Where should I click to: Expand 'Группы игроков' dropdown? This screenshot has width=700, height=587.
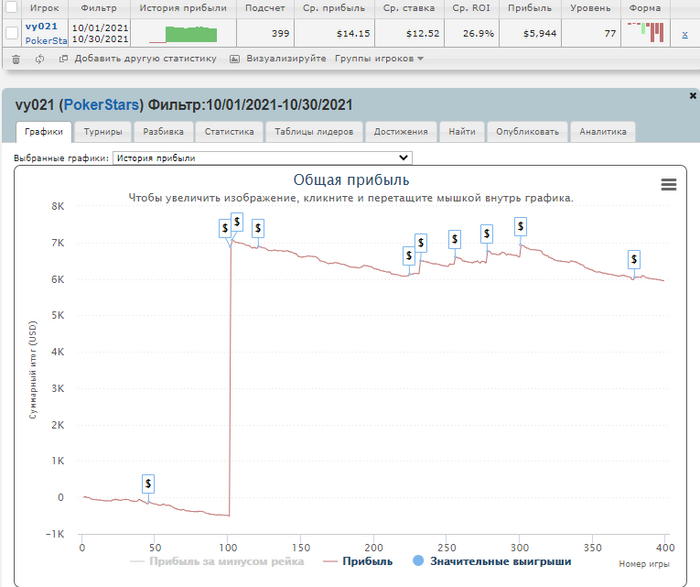379,58
